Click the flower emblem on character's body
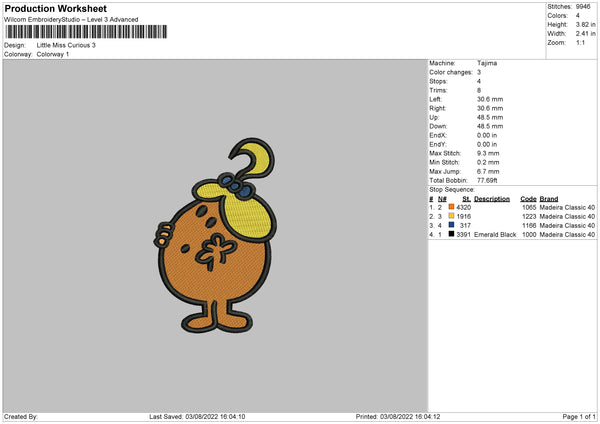 click(215, 252)
